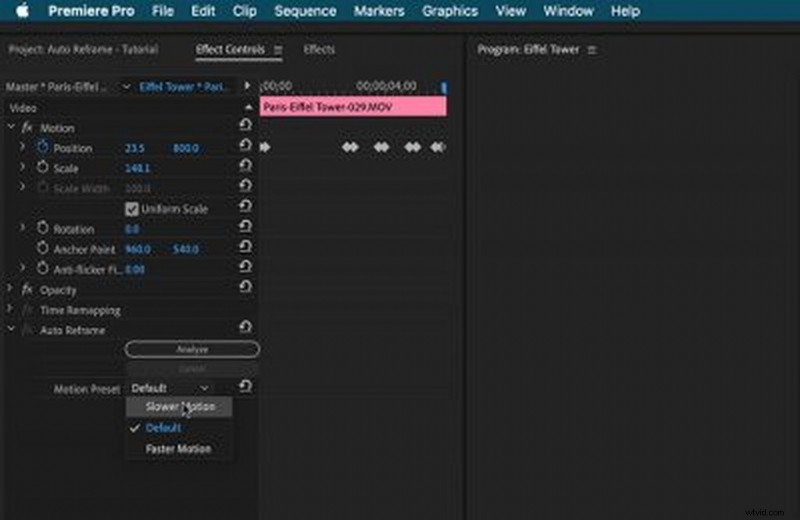
Task: Open the Motion Preset dropdown
Action: coord(170,388)
